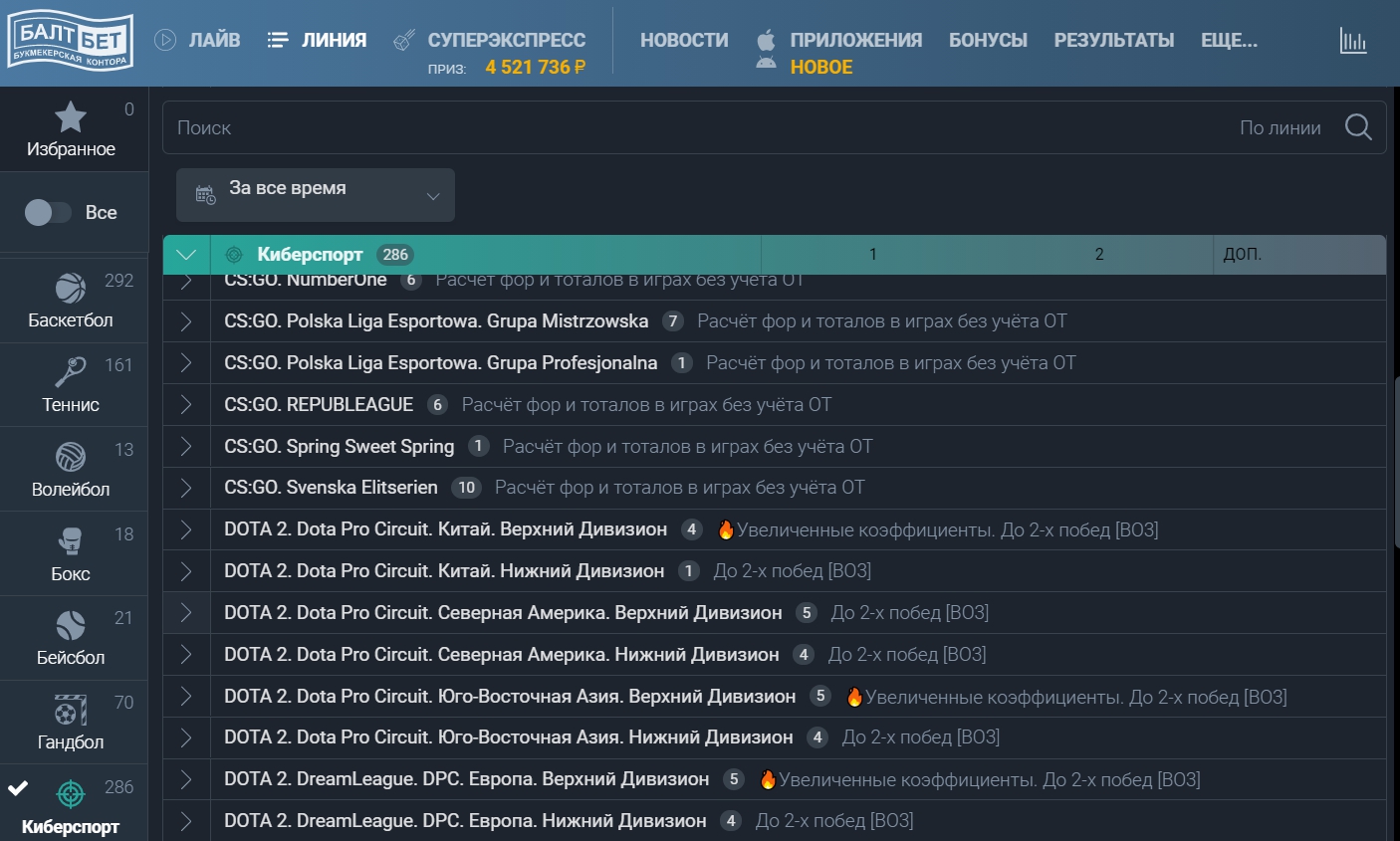The image size is (1400, 841).
Task: Click the statistics chart icon in header
Action: [x=1352, y=42]
